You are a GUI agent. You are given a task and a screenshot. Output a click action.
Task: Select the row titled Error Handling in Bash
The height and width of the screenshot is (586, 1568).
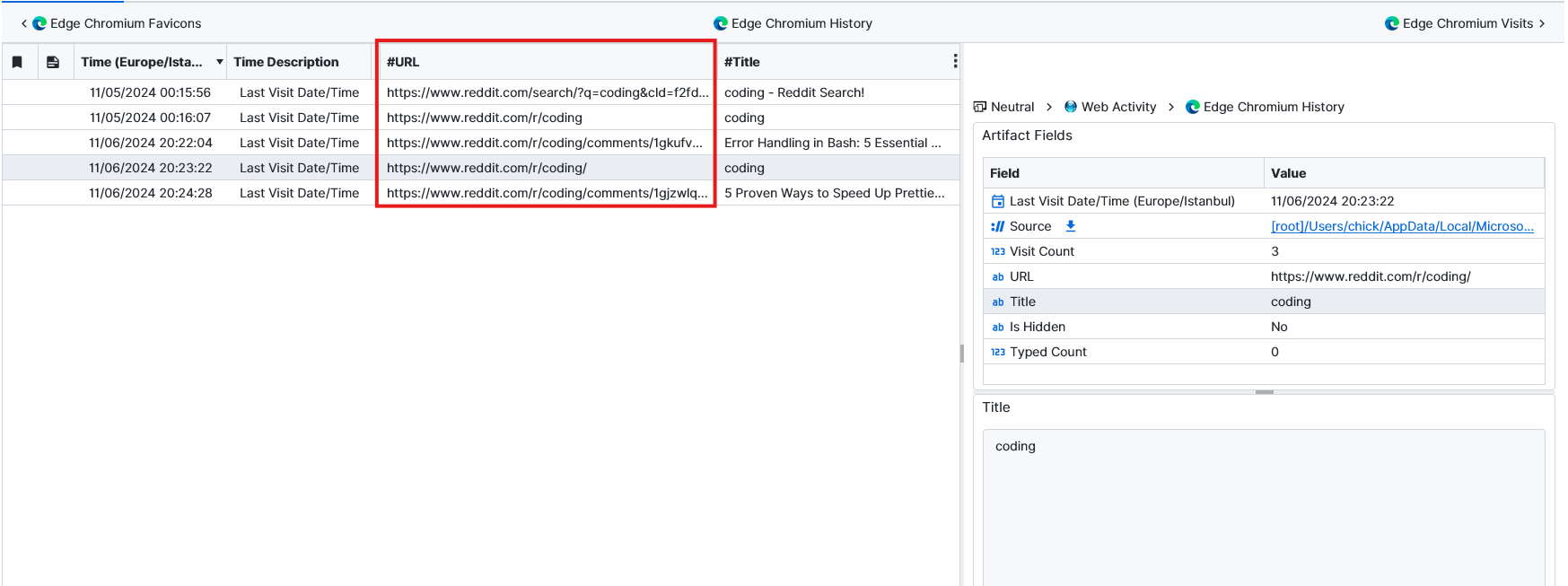pos(832,143)
